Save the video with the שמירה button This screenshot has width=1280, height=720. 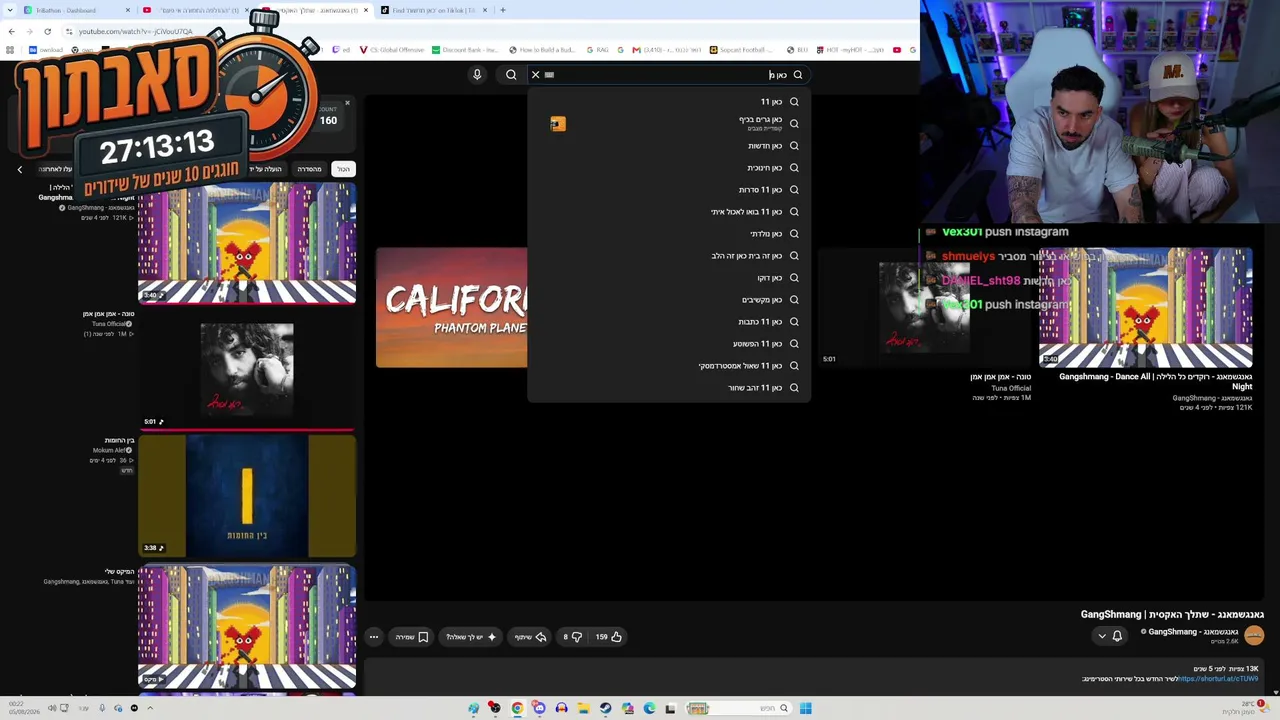412,637
